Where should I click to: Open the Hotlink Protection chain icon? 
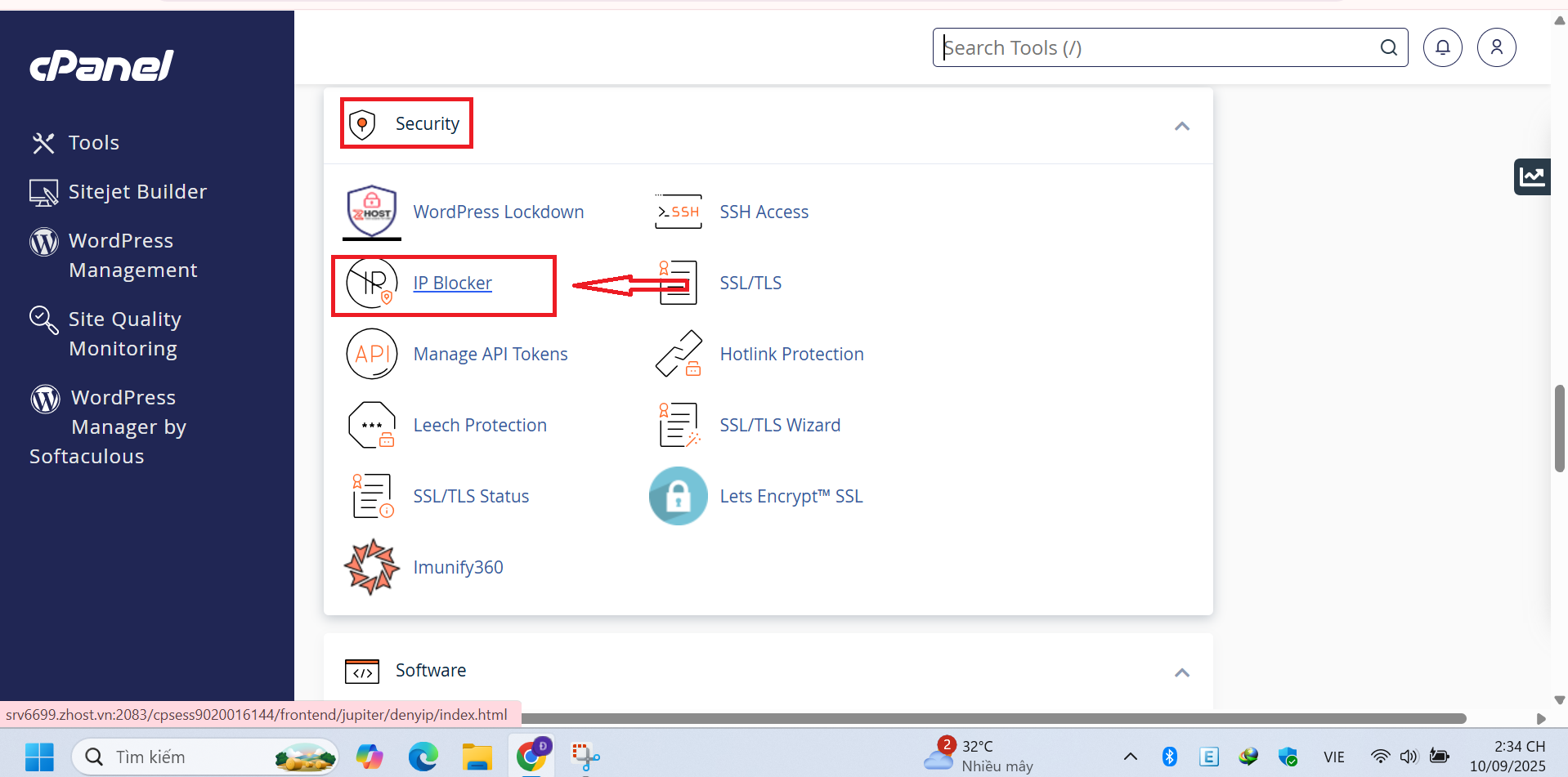(x=679, y=354)
